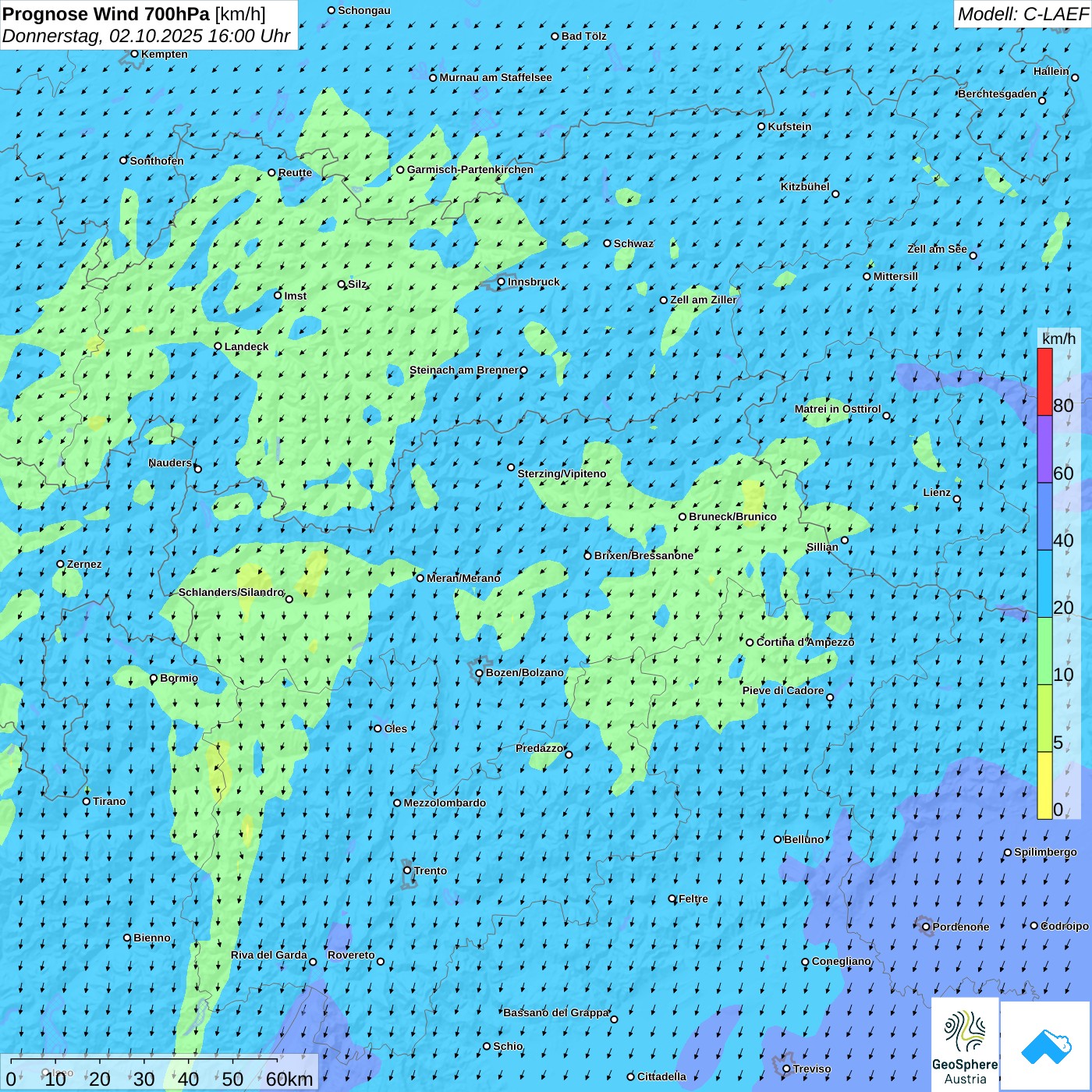Click the Kufstein location dot
Viewport: 1092px width, 1092px height.
coord(762,126)
